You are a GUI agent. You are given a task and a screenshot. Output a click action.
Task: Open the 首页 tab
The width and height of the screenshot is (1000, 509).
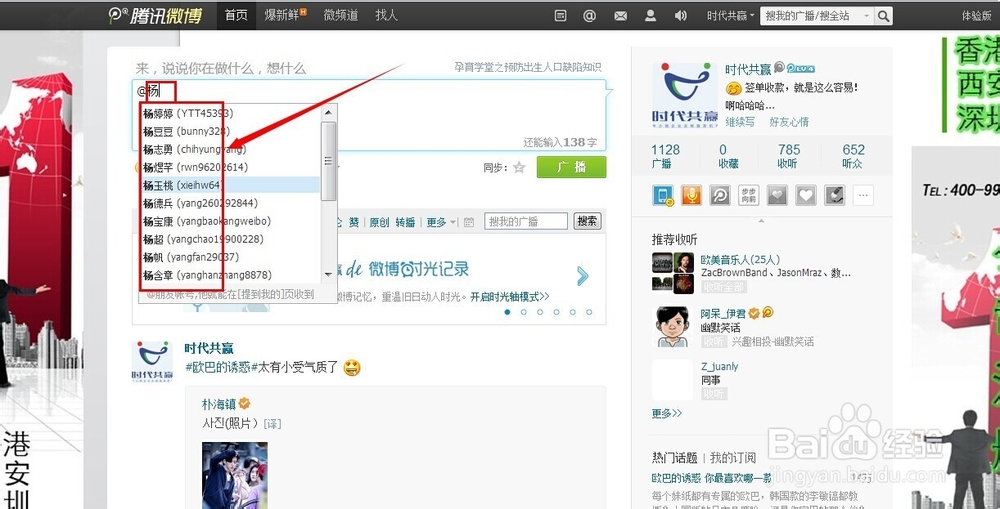tap(236, 15)
